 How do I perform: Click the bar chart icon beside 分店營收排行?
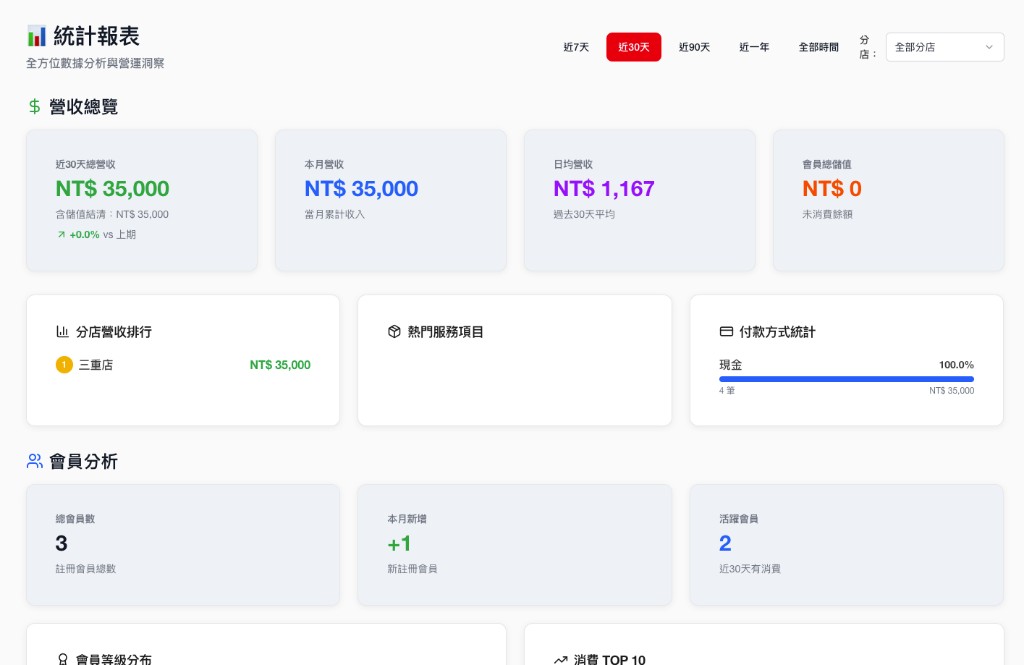(61, 332)
